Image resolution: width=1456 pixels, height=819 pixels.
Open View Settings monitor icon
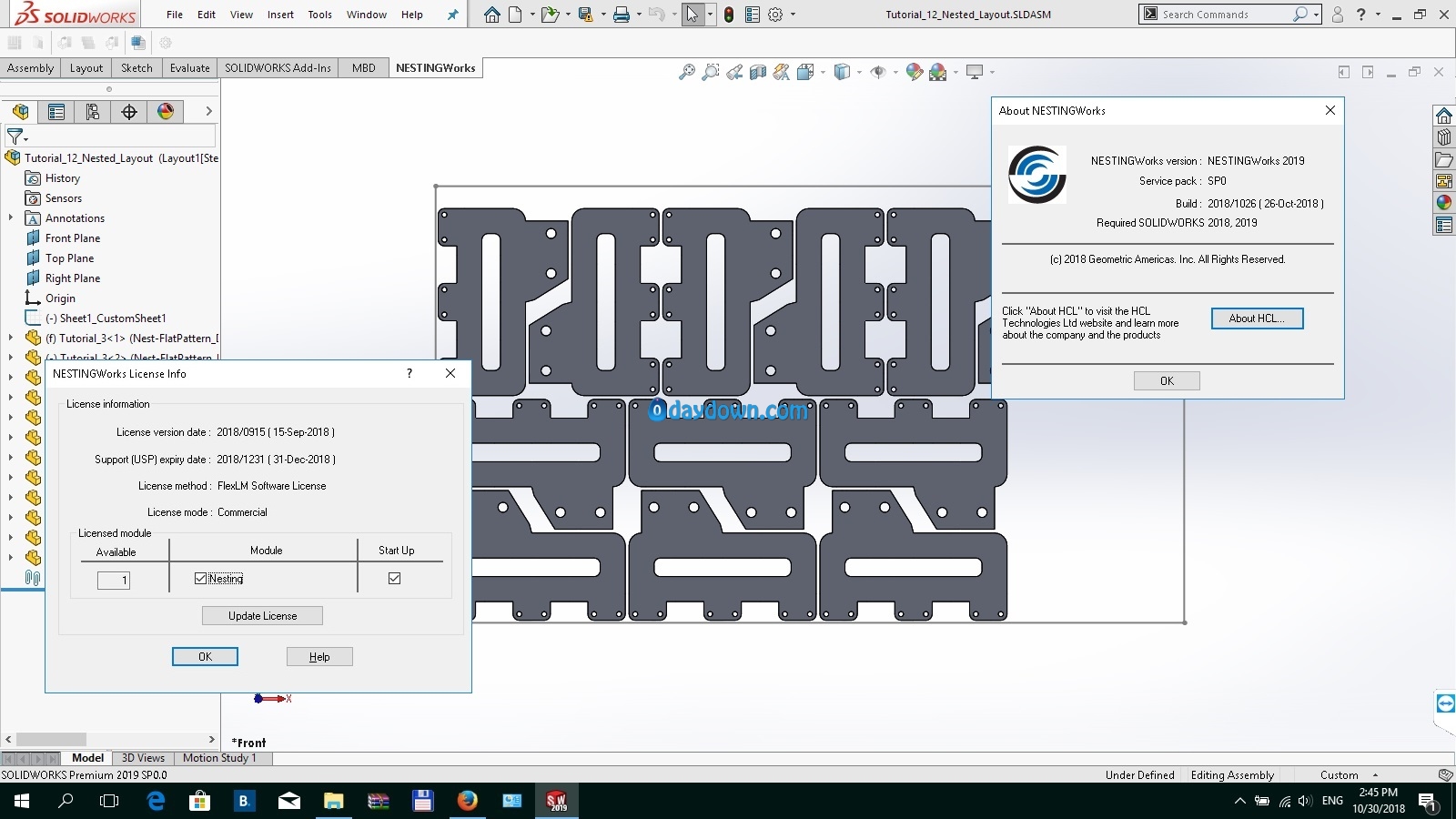[975, 72]
